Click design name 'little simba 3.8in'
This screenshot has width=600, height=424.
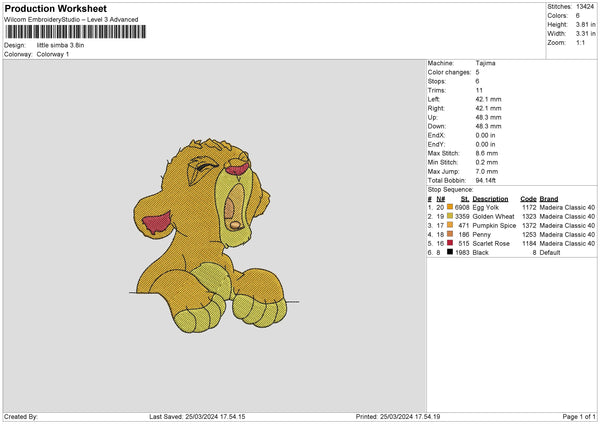tap(60, 45)
